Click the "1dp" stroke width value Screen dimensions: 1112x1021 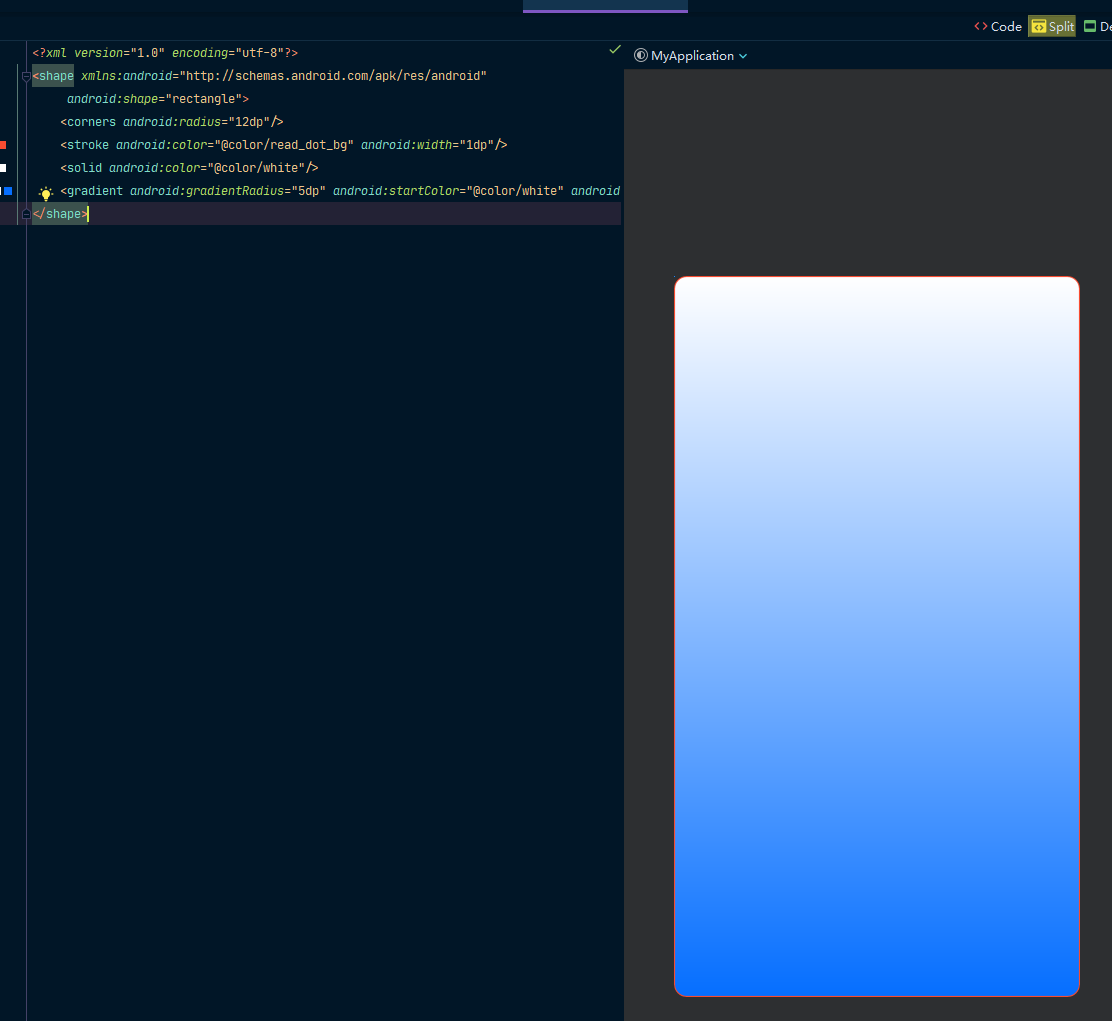pyautogui.click(x=475, y=145)
